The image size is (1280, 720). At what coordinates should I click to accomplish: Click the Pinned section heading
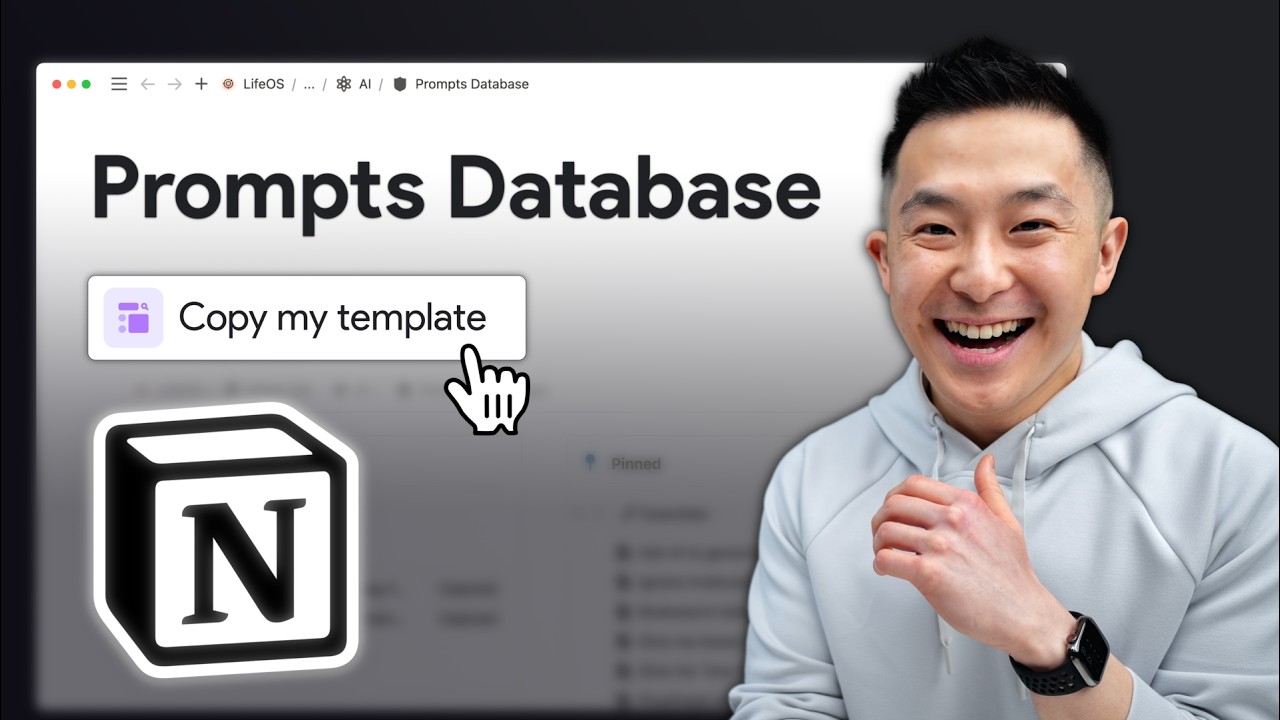click(636, 463)
